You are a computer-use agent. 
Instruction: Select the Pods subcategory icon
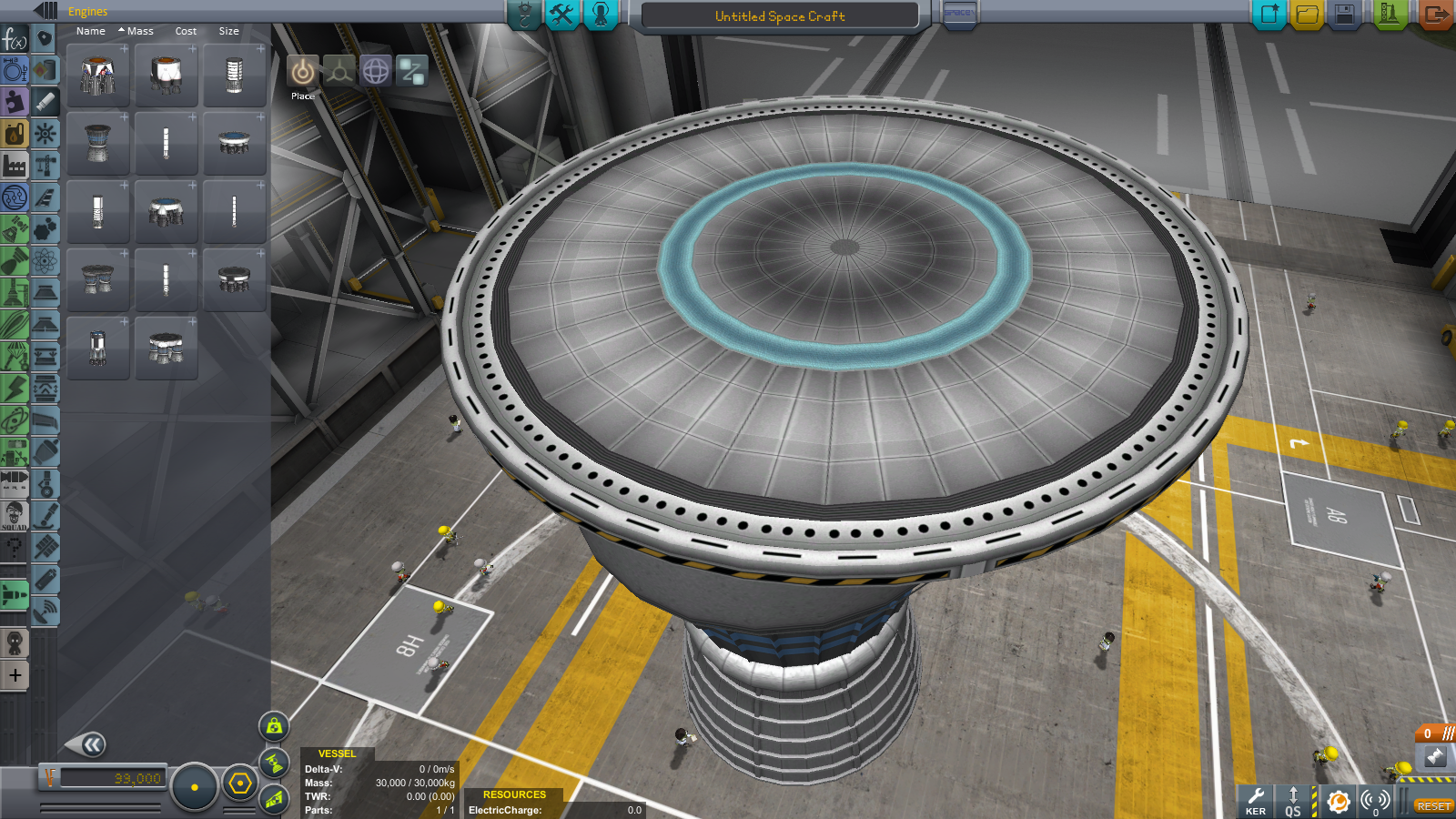pyautogui.click(x=45, y=38)
